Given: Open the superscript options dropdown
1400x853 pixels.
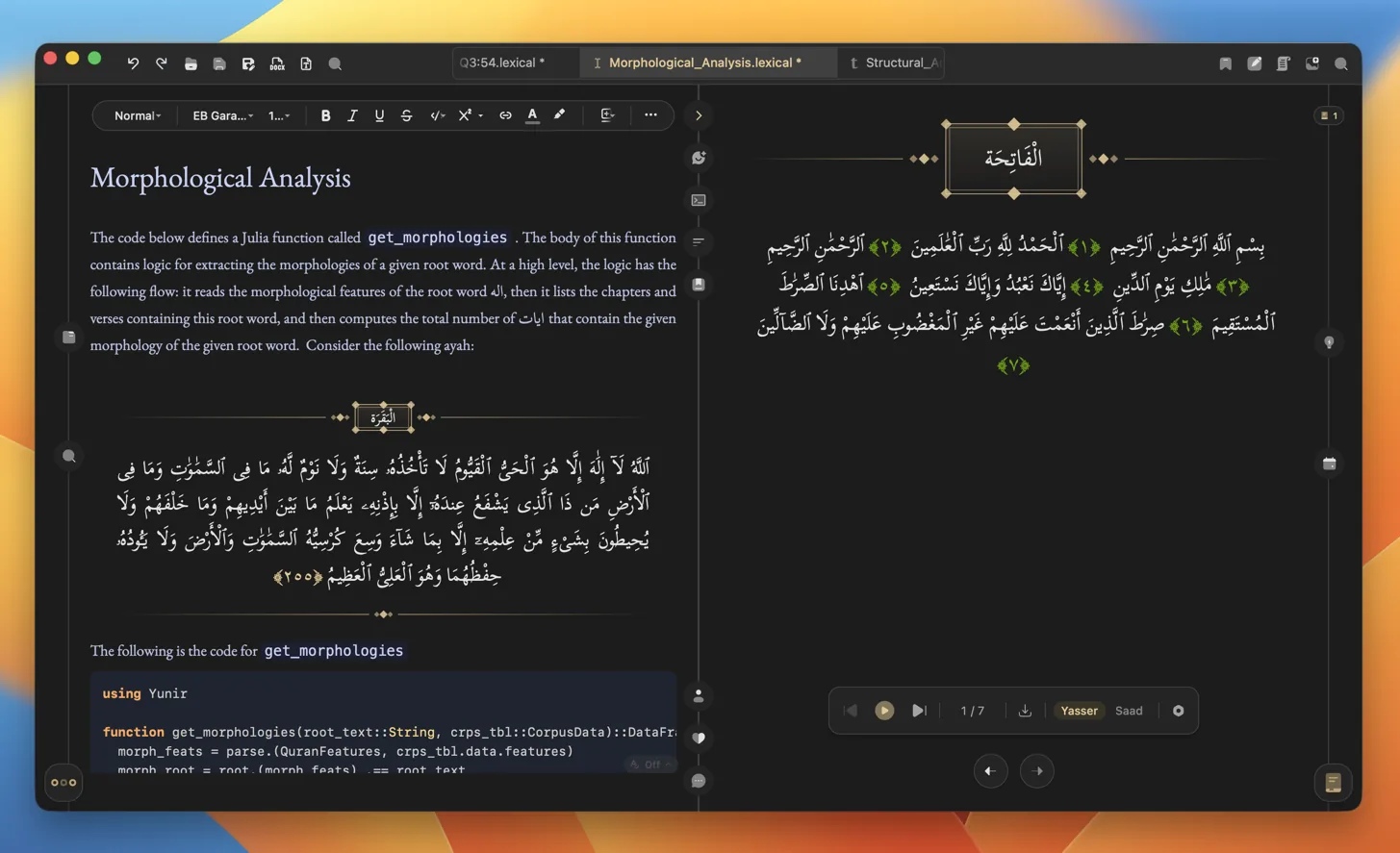Looking at the screenshot, I should click(x=470, y=115).
